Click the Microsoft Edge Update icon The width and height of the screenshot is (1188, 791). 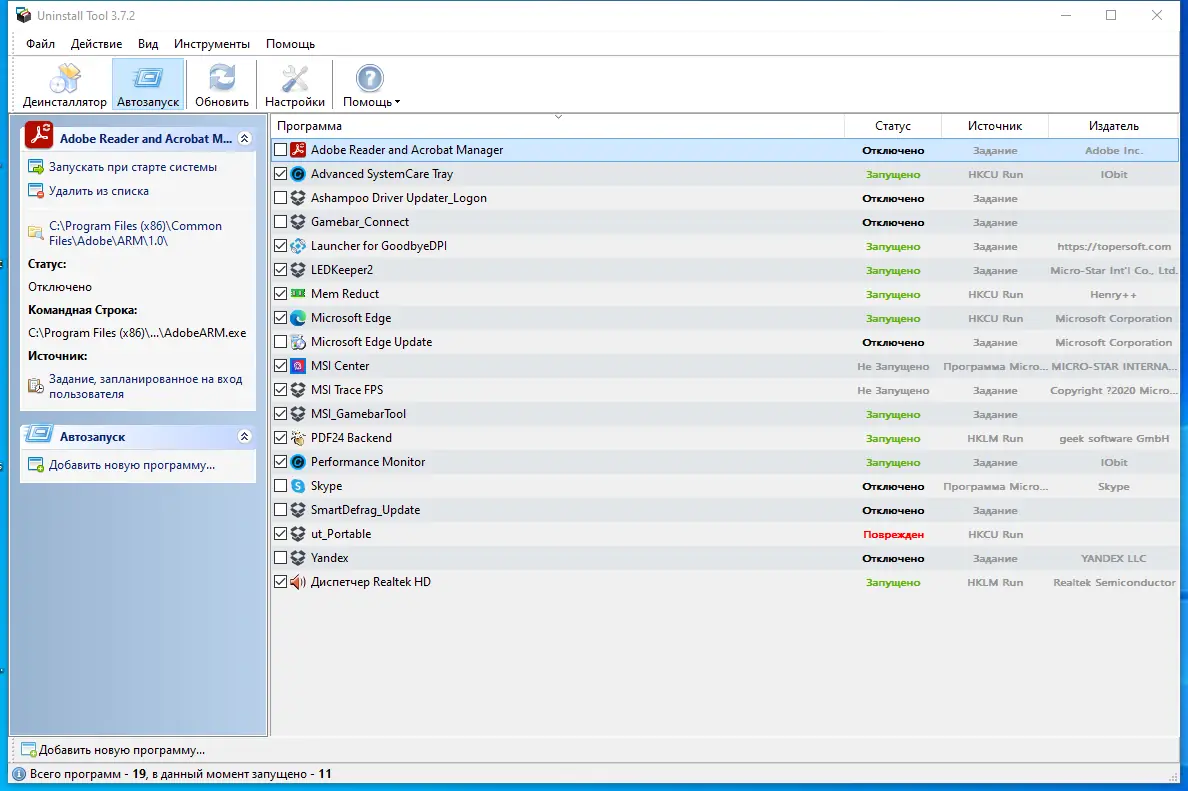pyautogui.click(x=299, y=342)
